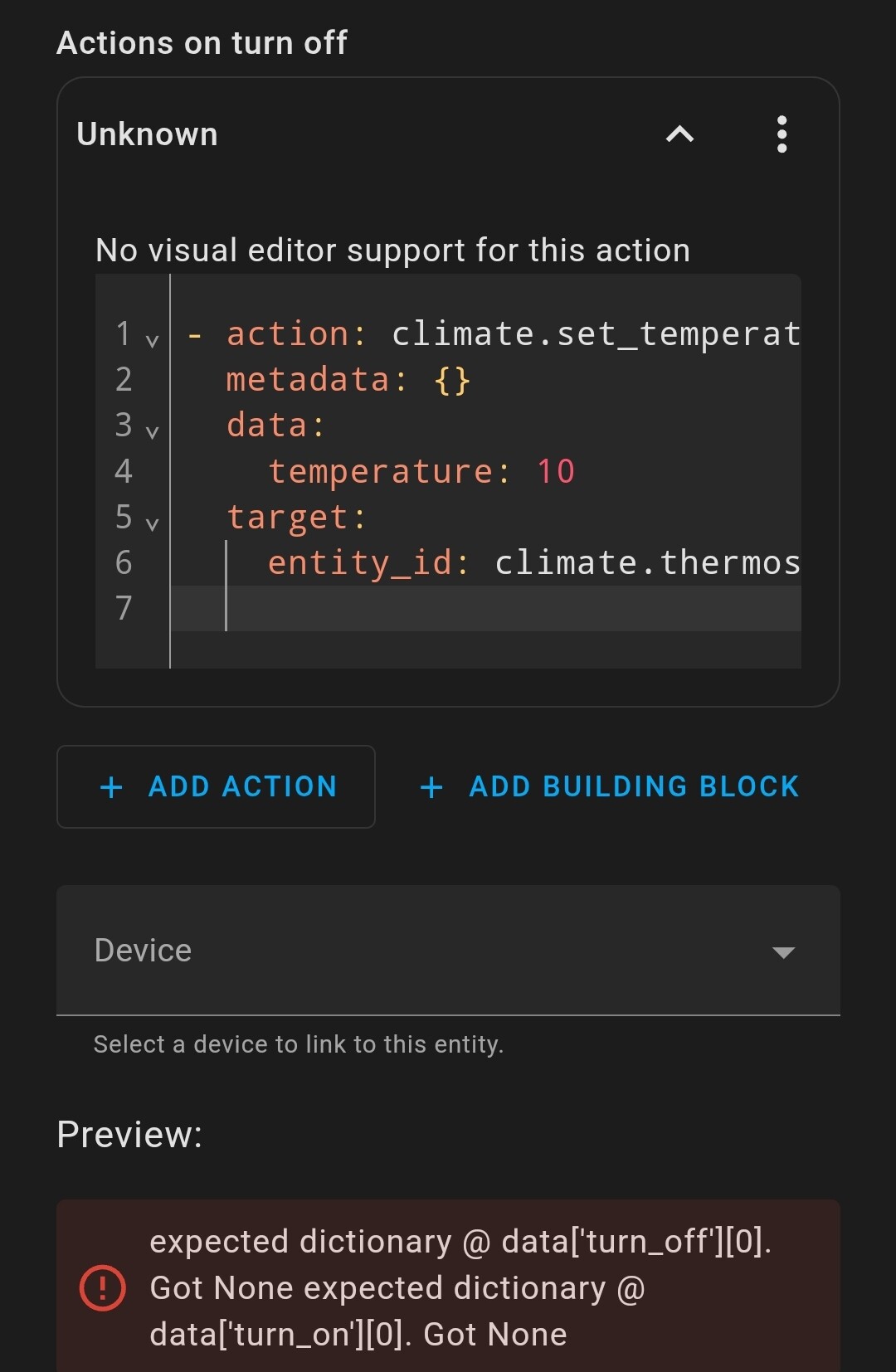The image size is (896, 1372).
Task: Click plus icon beside ADD BUILDING BLOCK
Action: [431, 787]
